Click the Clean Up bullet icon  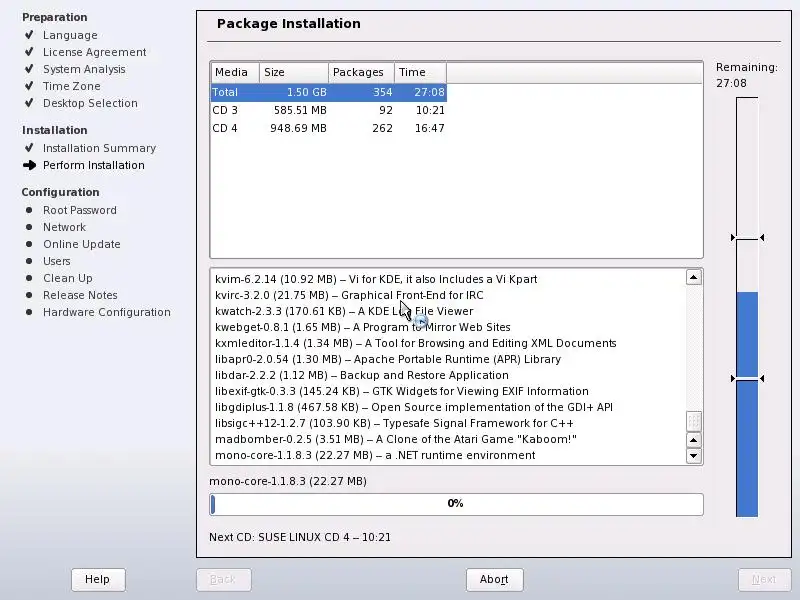pyautogui.click(x=29, y=278)
